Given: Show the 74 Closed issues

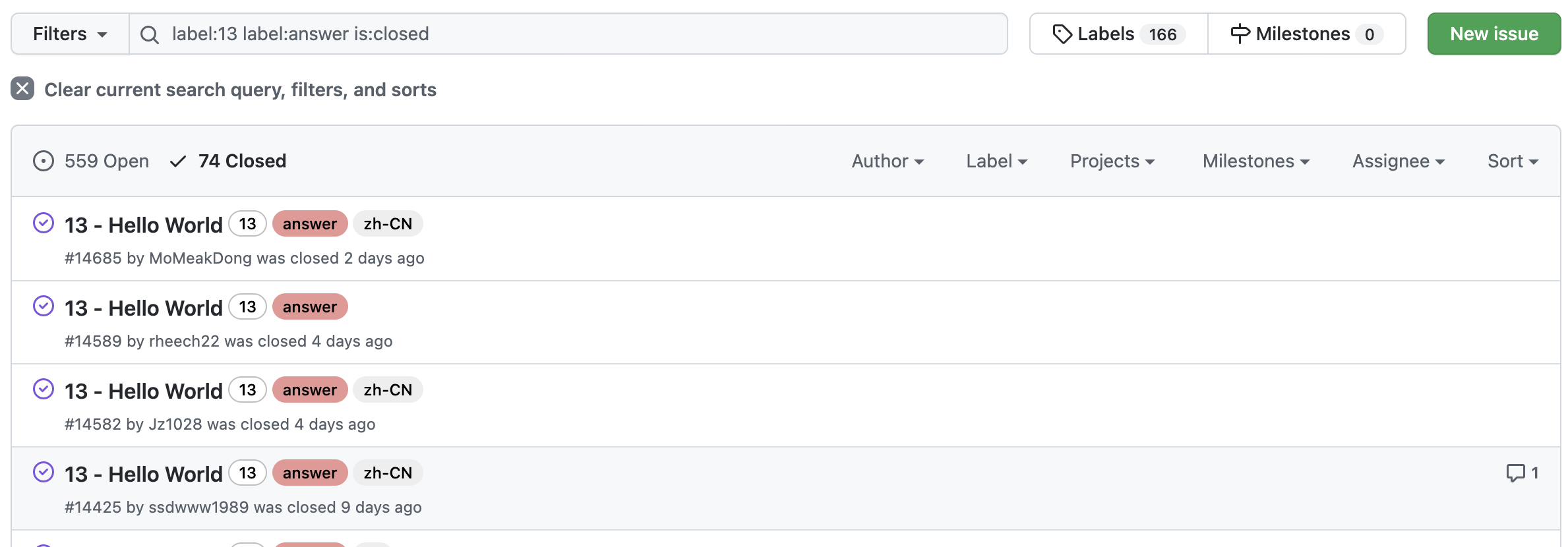Looking at the screenshot, I should (228, 161).
